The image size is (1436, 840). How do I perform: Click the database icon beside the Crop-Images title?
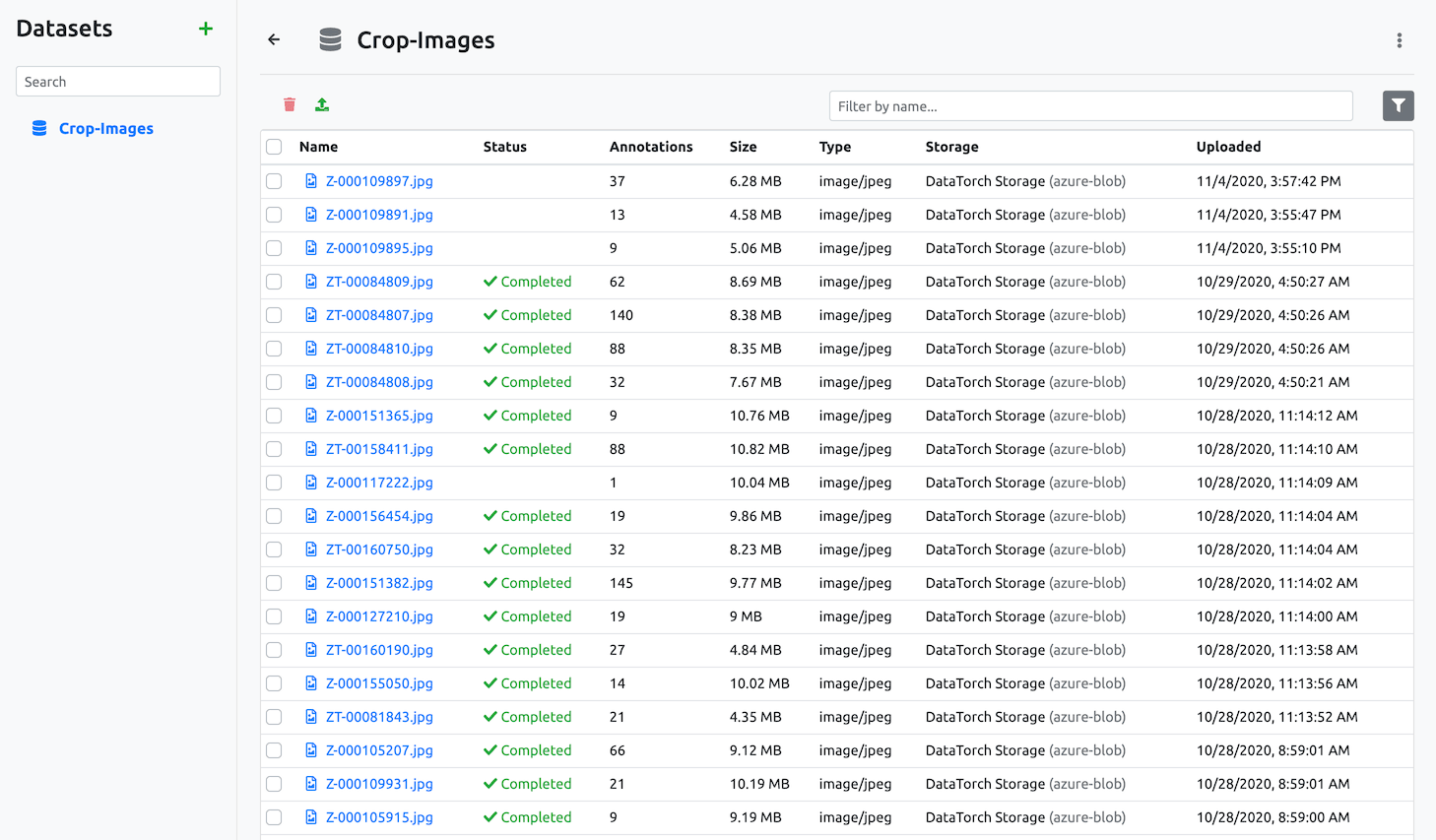point(330,39)
